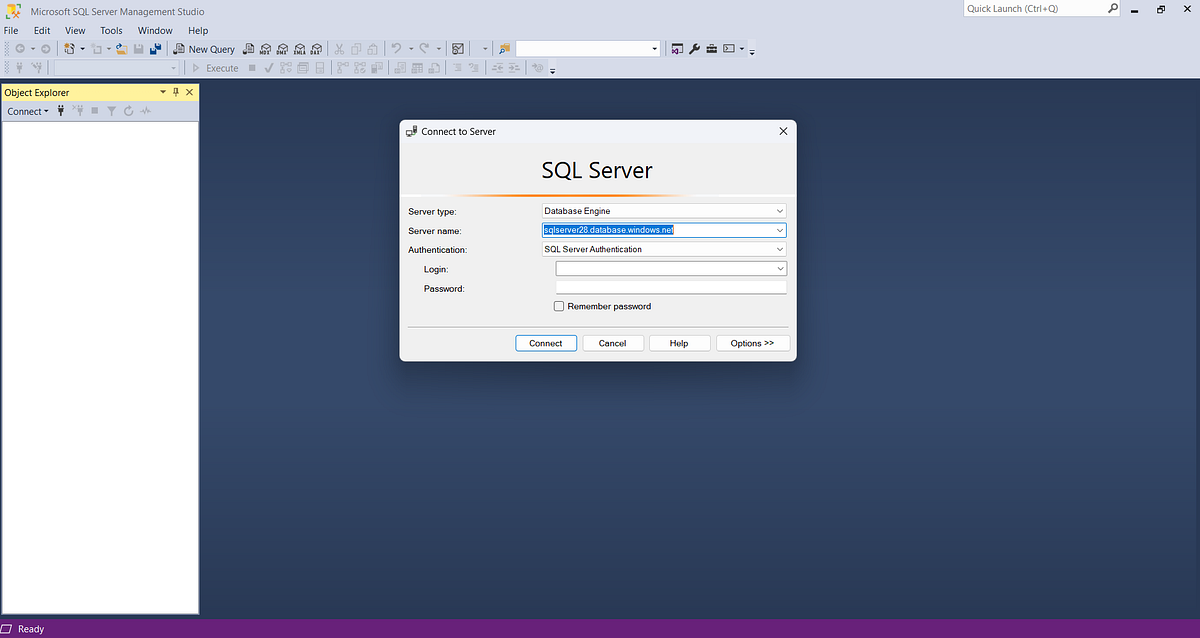Open the Find combo box dropdown arrow

[x=655, y=49]
